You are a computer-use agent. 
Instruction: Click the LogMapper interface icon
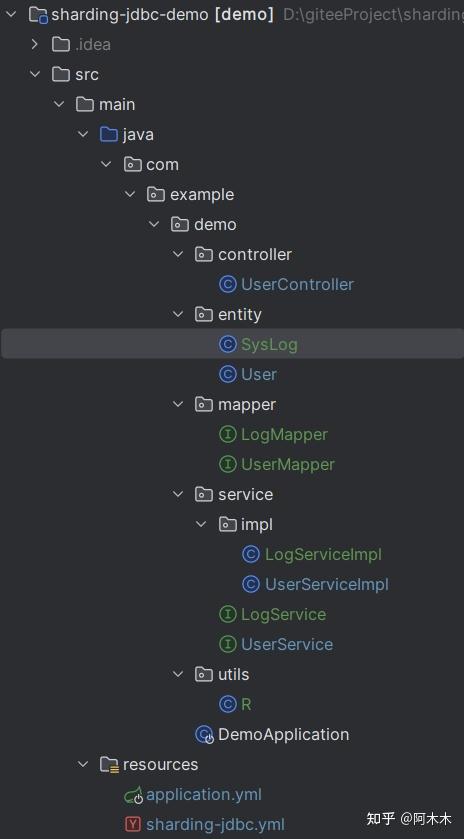point(227,434)
